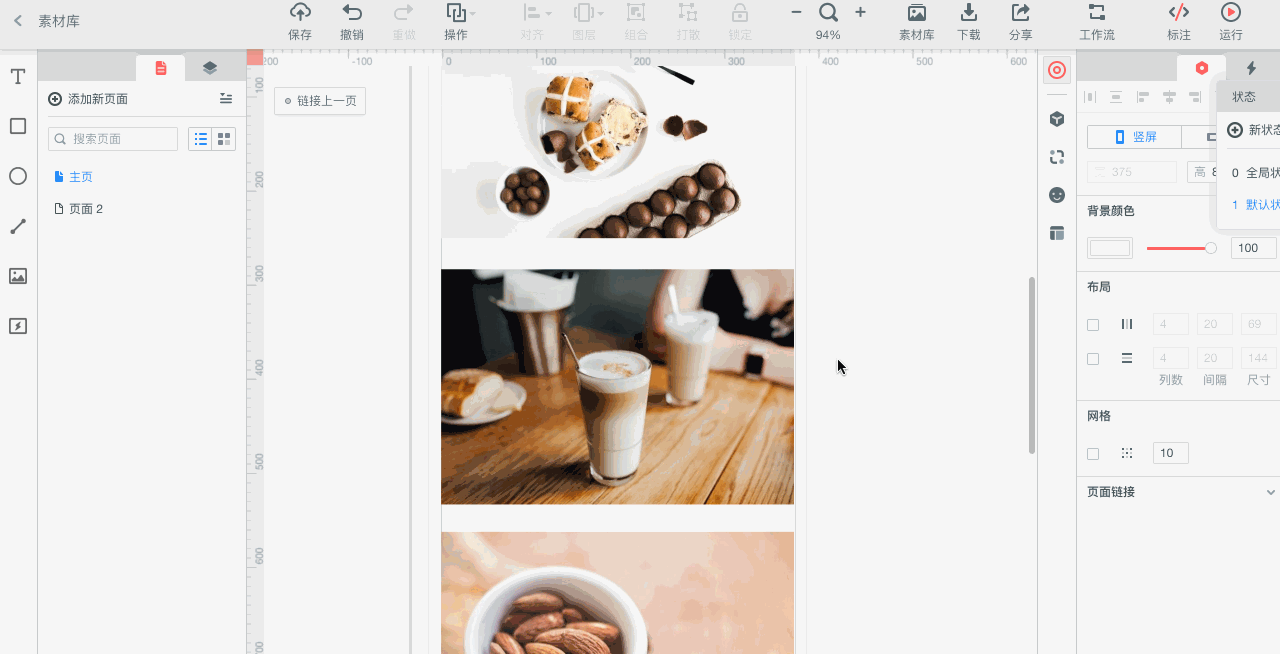Click the page width field showing 375
Viewport: 1280px width, 654px height.
1132,172
